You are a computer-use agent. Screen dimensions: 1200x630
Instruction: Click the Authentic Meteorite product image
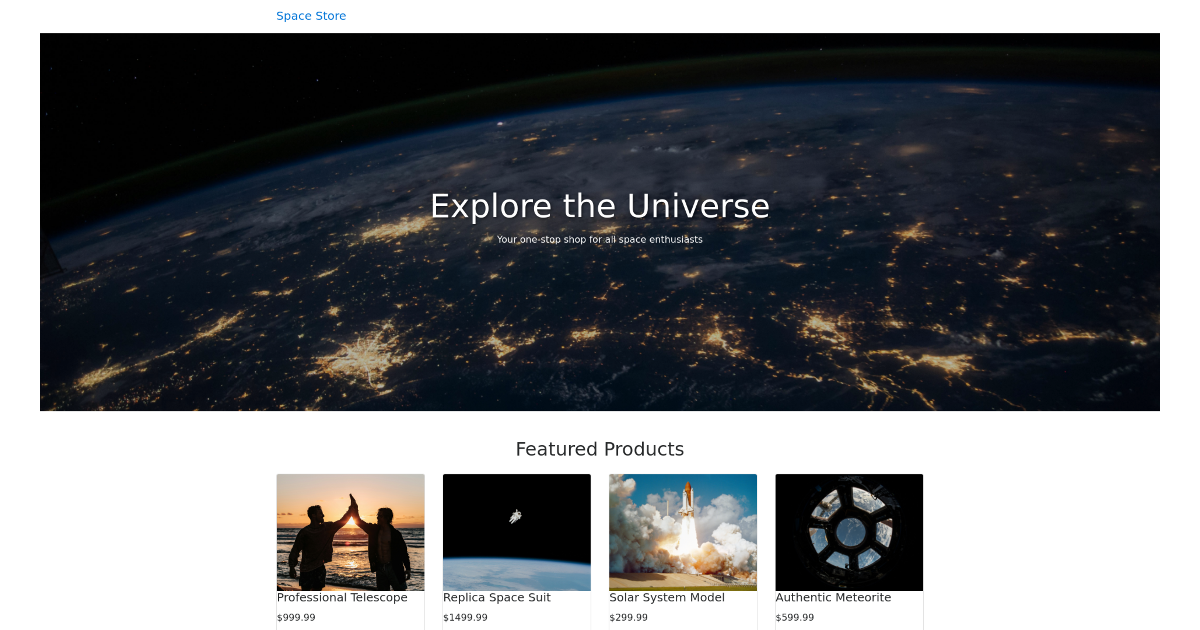pos(849,532)
